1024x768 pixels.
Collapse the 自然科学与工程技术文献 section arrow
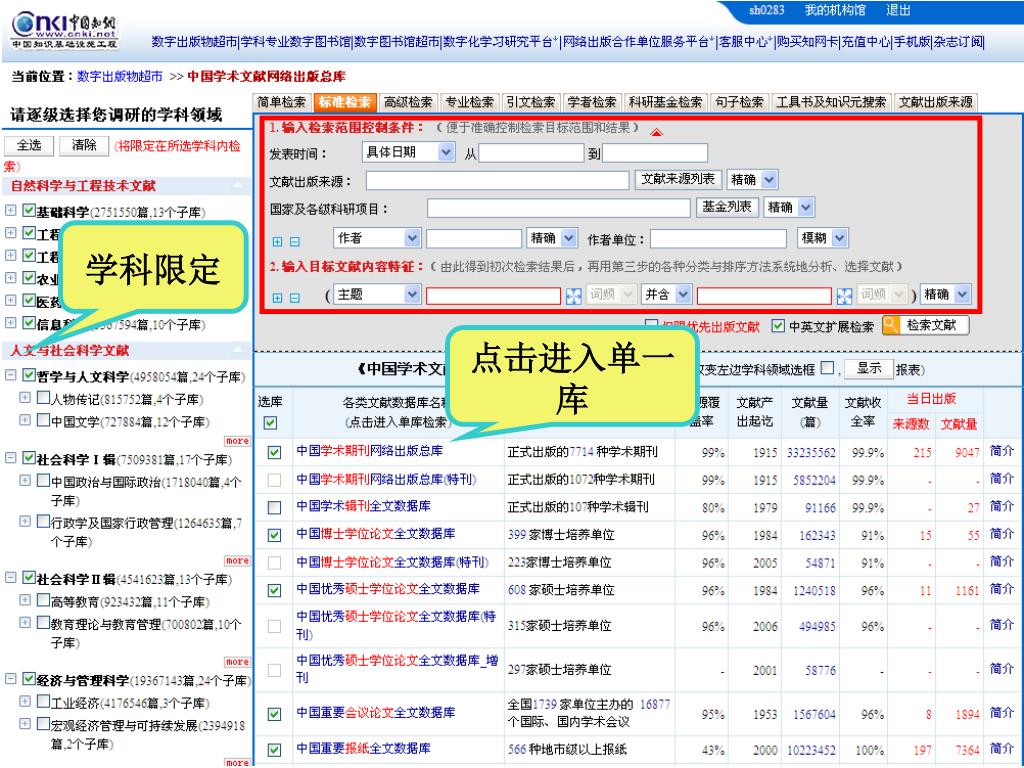[x=238, y=186]
